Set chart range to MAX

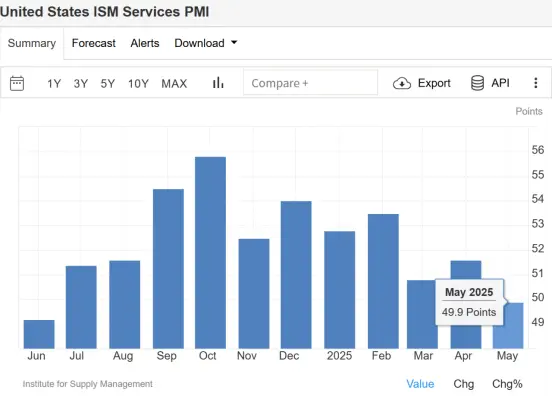pos(174,84)
